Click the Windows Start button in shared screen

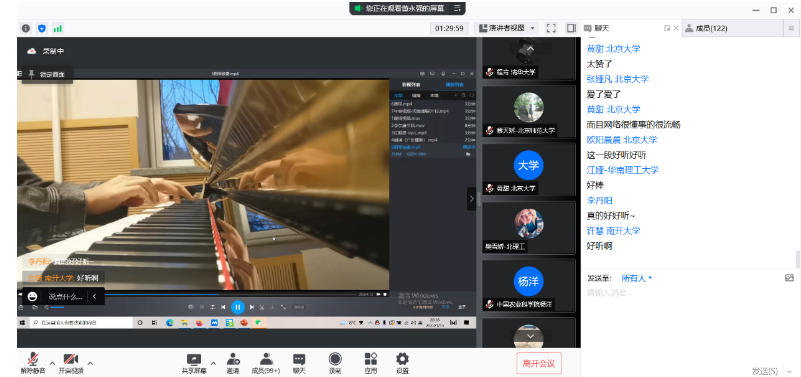click(22, 323)
